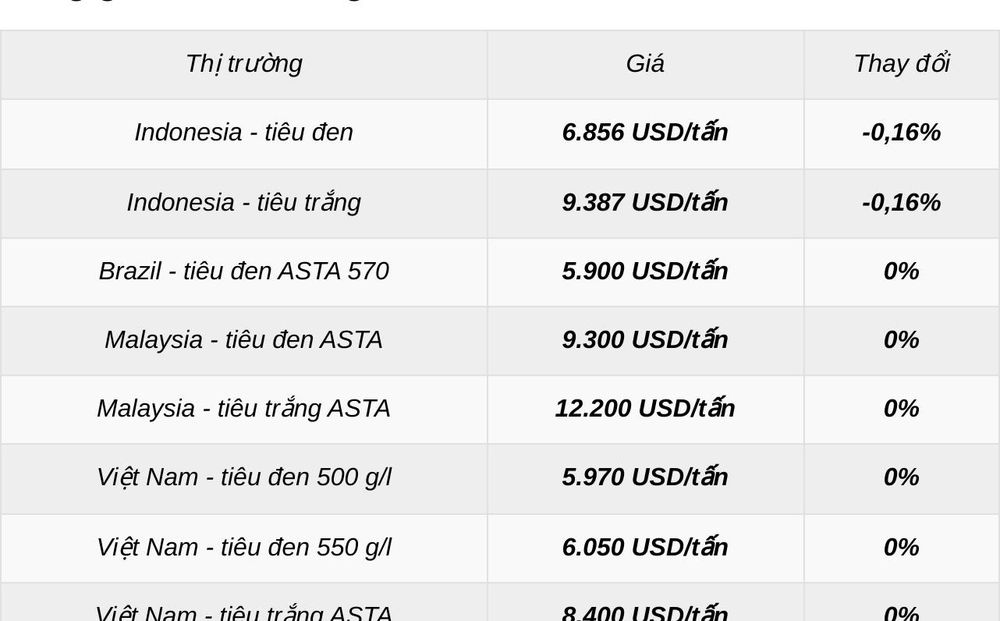Click the 'Brazil - tiêu đen ASTA 570' cell
1000x621 pixels.
tap(244, 272)
